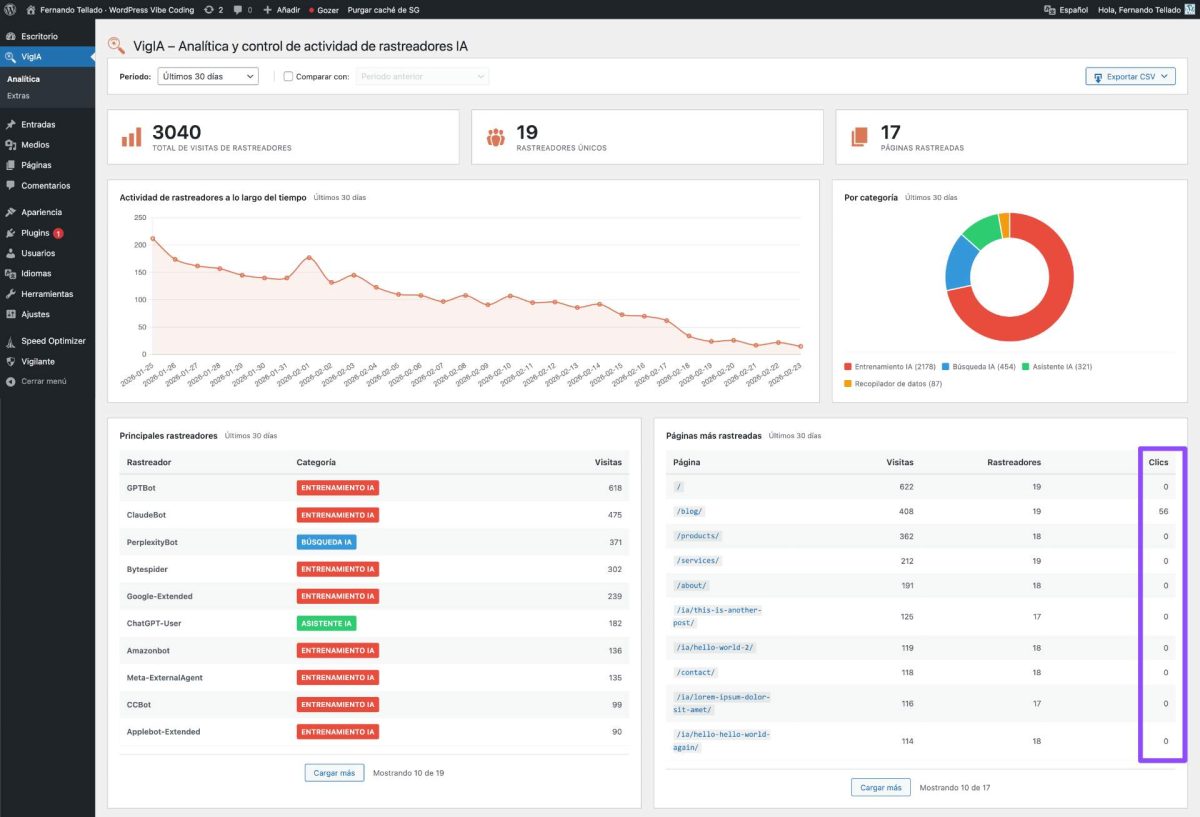The image size is (1200, 817).
Task: Click the VigIA magnifier logo in page title
Action: (x=116, y=45)
